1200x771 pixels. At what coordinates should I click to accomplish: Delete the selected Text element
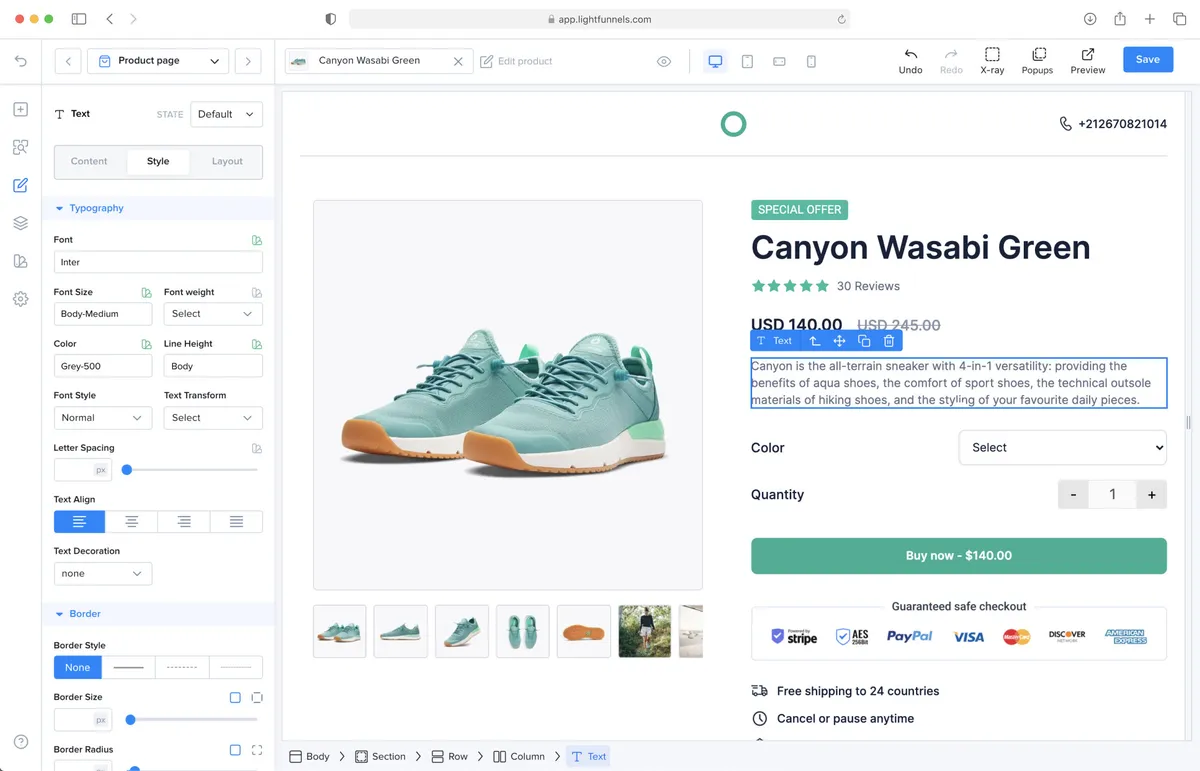(x=889, y=341)
